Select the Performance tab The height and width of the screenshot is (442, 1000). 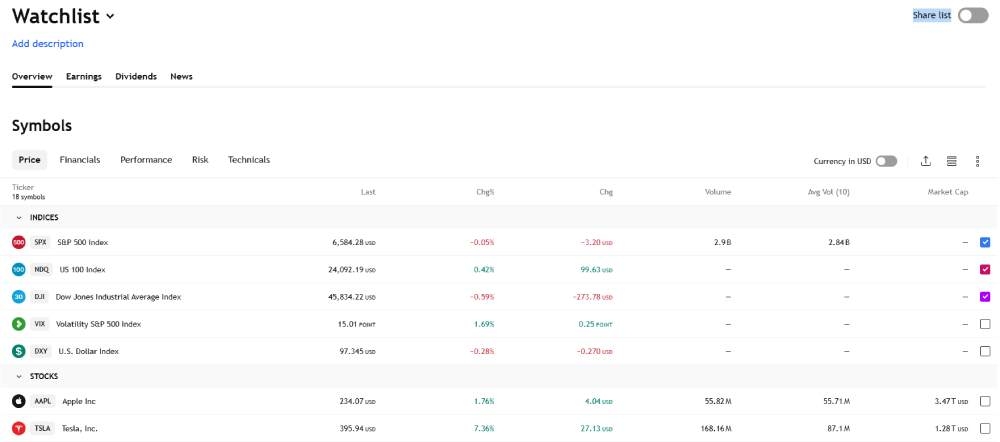tap(146, 160)
